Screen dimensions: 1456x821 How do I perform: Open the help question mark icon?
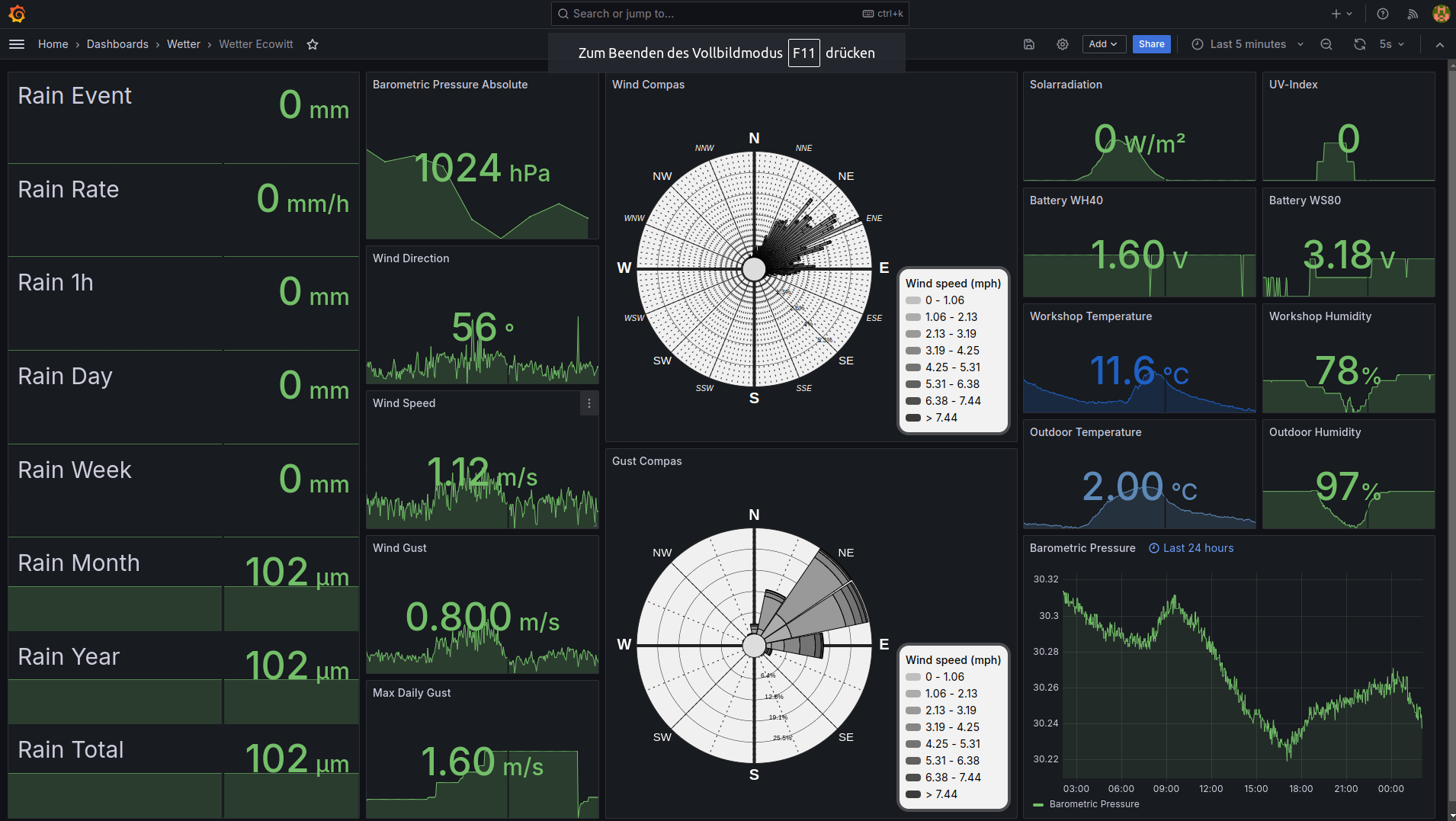click(x=1383, y=14)
